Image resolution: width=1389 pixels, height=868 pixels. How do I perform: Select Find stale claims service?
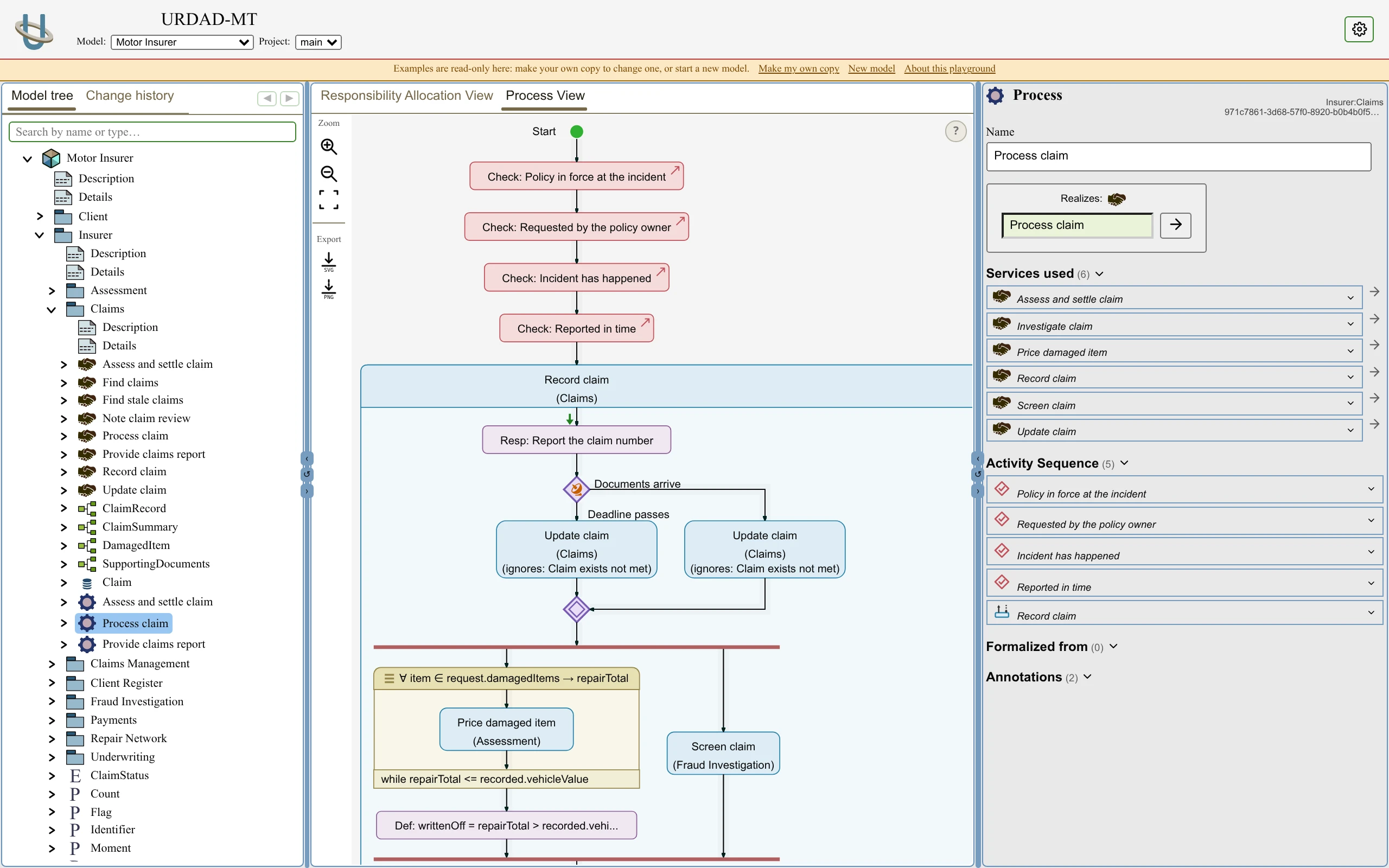pyautogui.click(x=142, y=400)
